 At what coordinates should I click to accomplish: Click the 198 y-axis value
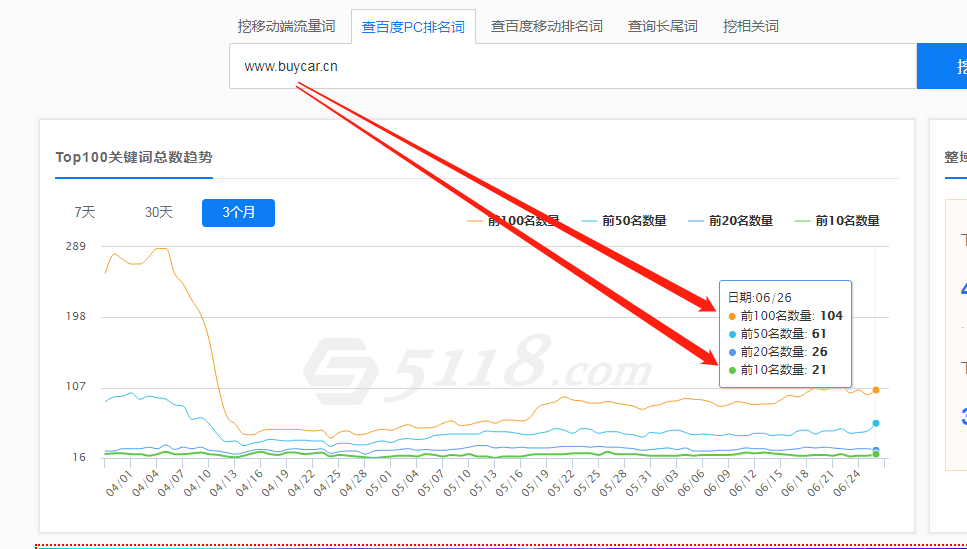tap(76, 316)
